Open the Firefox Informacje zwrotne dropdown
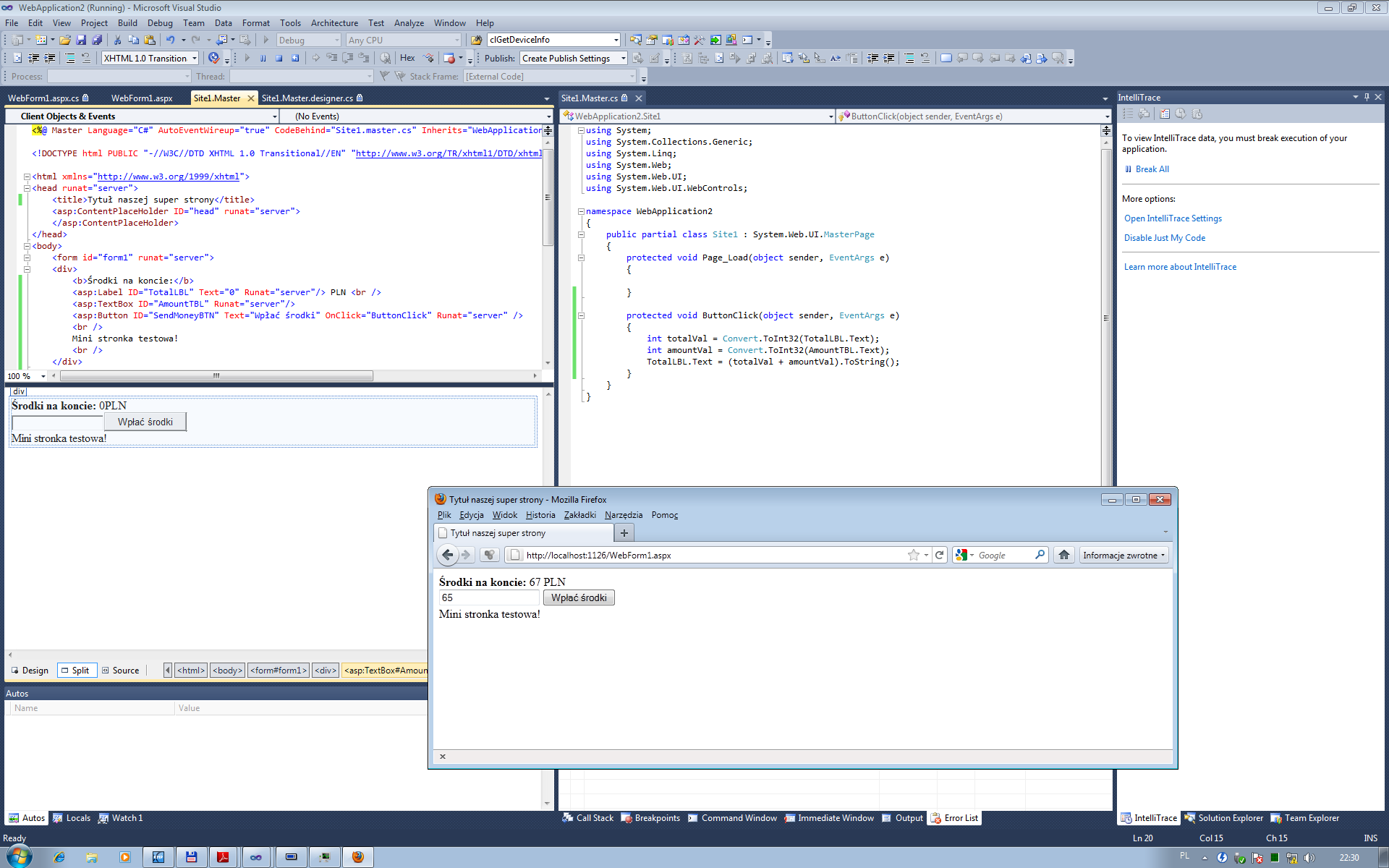This screenshot has height=868, width=1389. [1124, 555]
